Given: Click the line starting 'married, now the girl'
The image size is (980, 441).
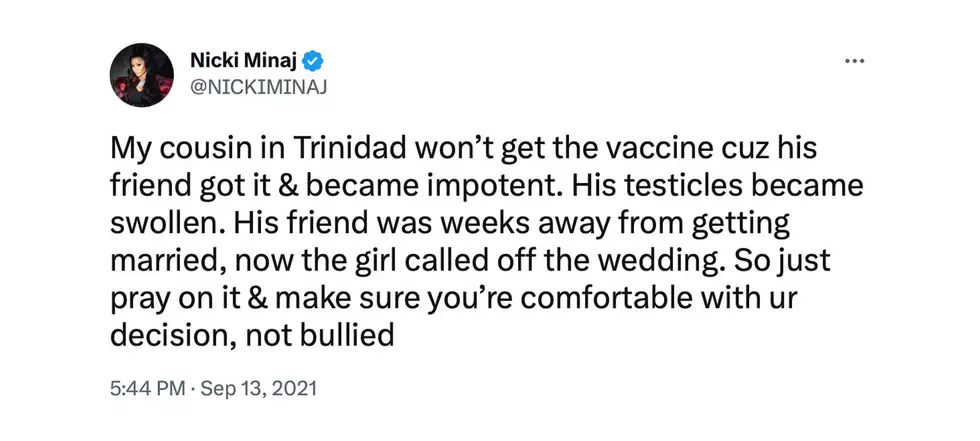Looking at the screenshot, I should click(x=470, y=262).
